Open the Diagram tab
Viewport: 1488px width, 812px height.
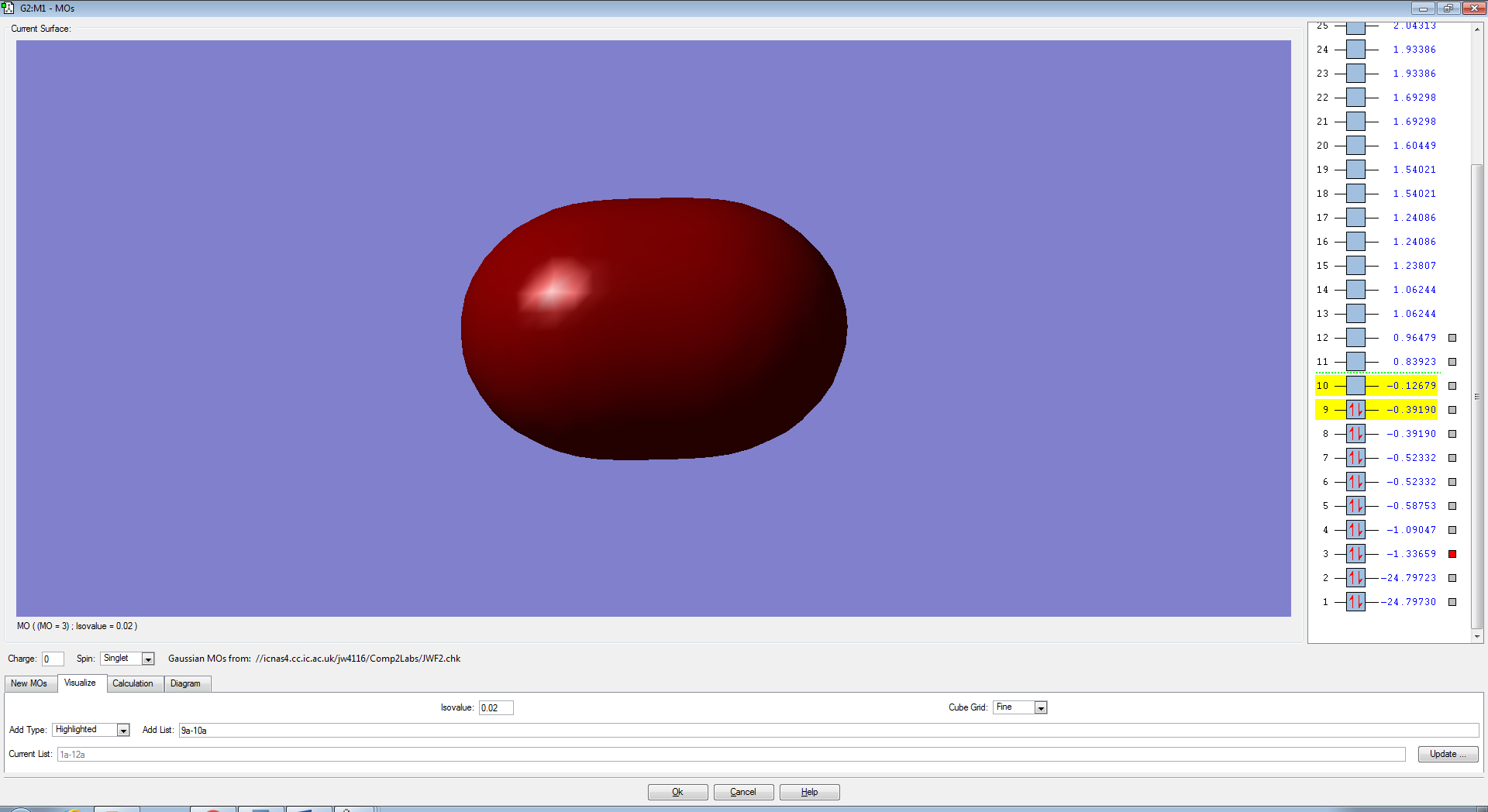185,683
